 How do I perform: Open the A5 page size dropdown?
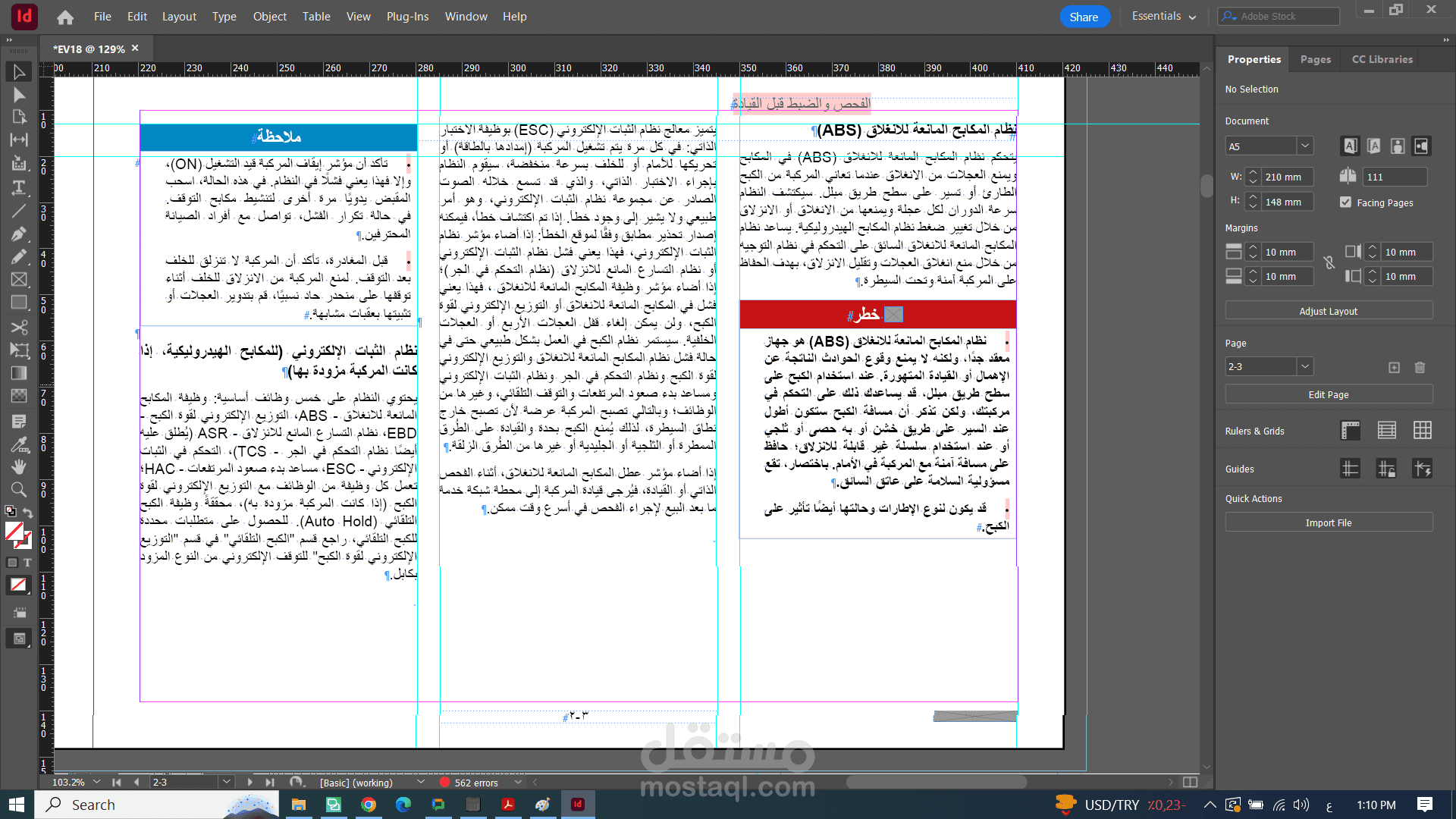pyautogui.click(x=1304, y=146)
